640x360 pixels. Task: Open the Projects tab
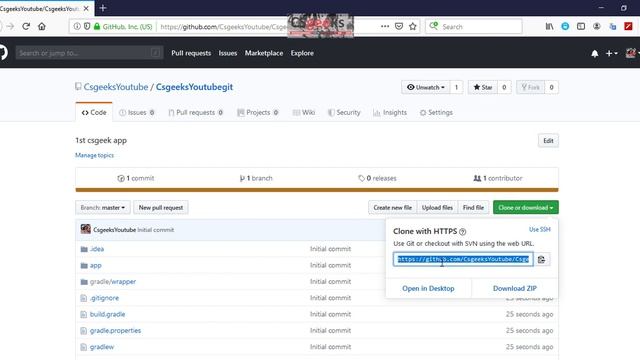tap(258, 113)
